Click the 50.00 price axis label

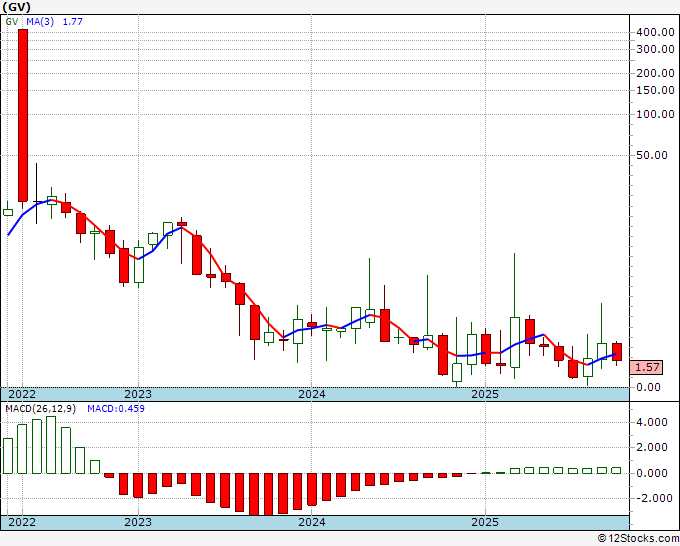(x=656, y=155)
